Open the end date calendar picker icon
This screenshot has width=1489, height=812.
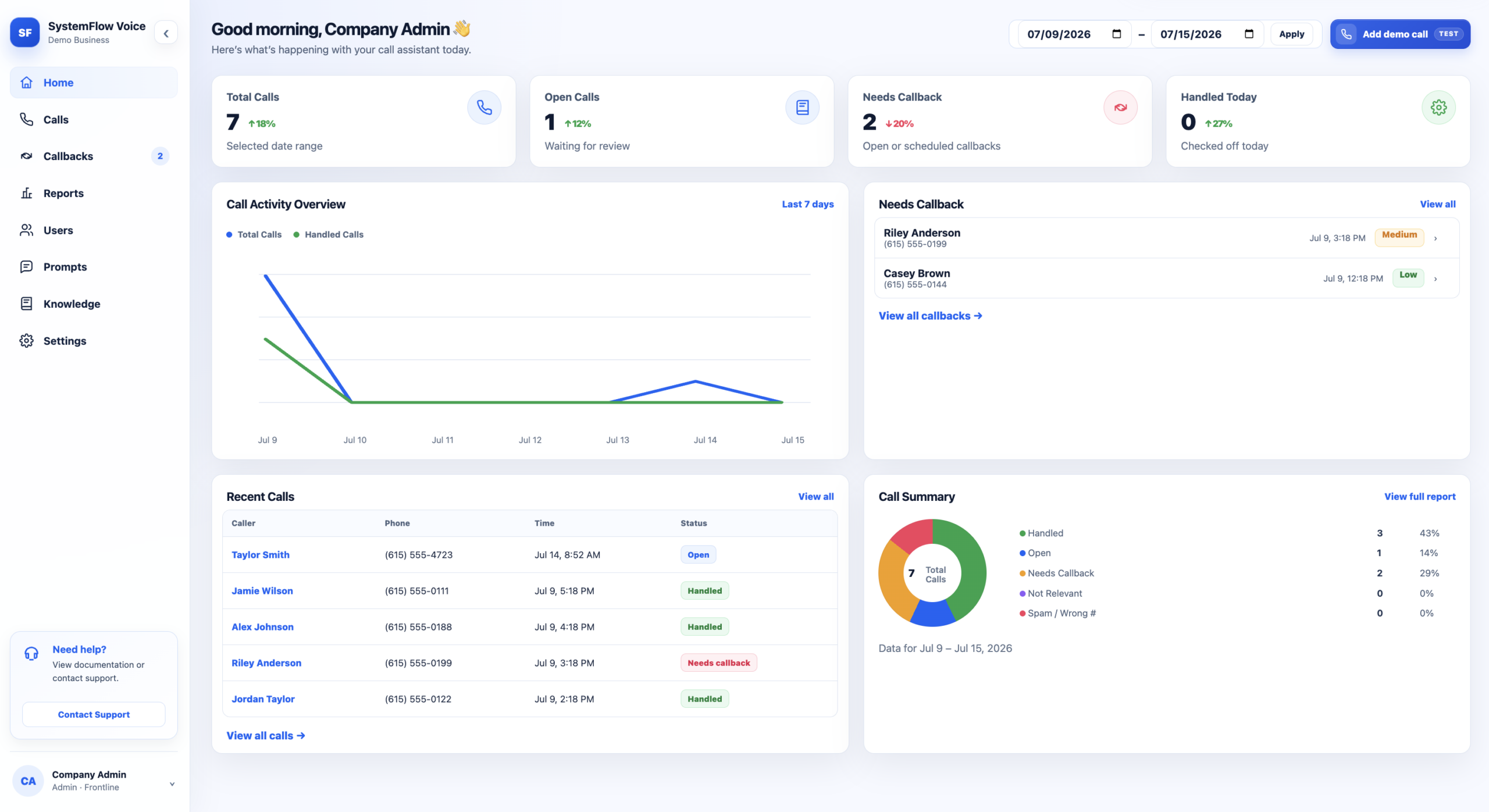point(1249,34)
